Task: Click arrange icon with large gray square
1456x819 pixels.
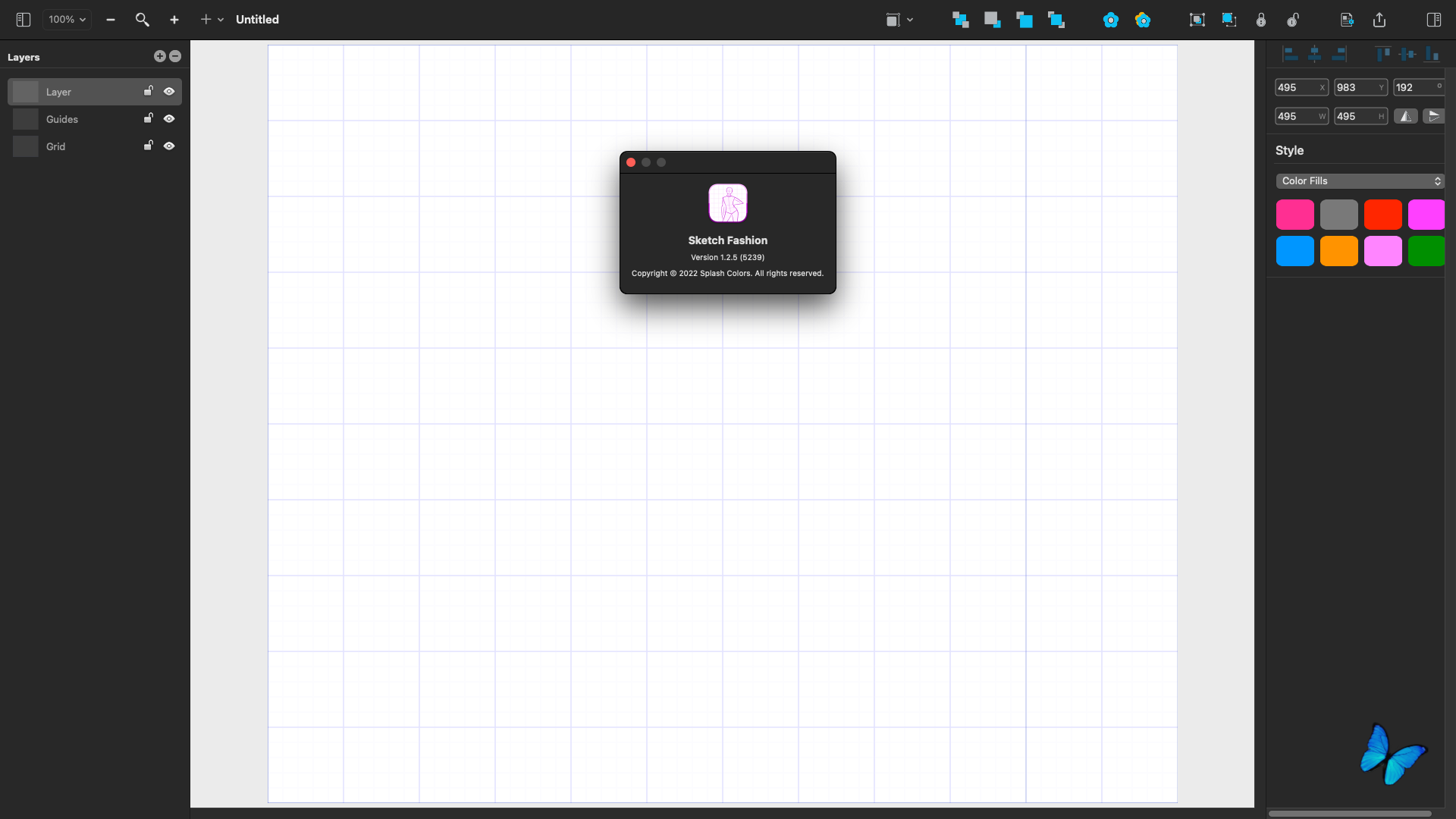Action: pos(993,20)
